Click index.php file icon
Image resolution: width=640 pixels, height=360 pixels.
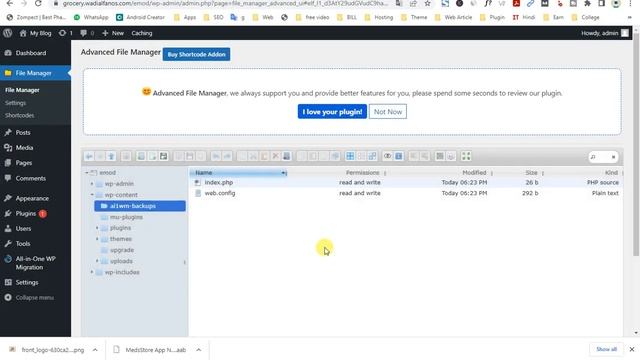coord(198,182)
